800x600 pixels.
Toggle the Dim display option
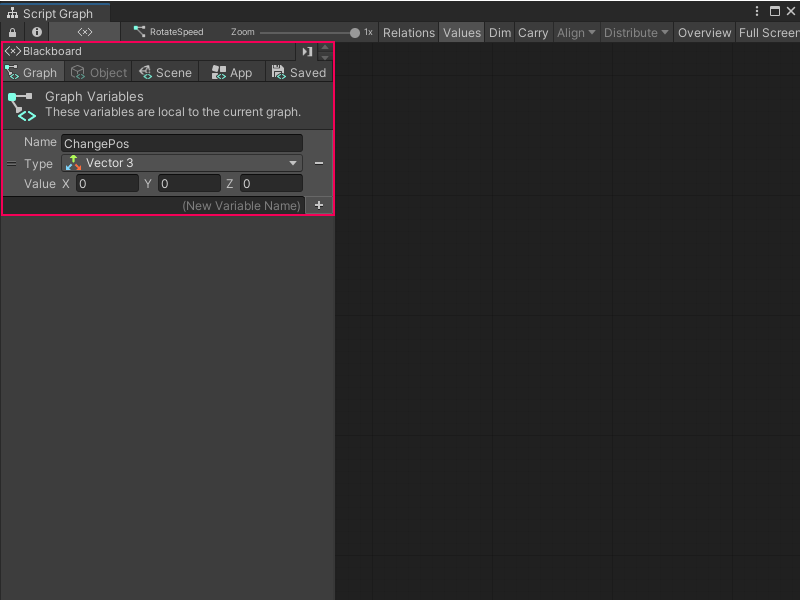pos(500,32)
